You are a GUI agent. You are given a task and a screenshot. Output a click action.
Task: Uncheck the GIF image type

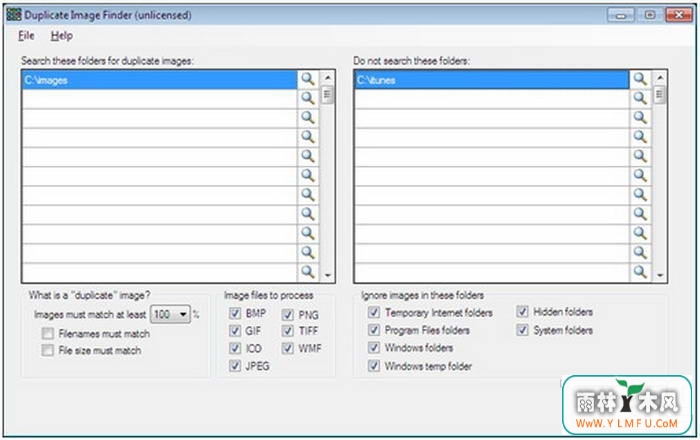click(x=235, y=331)
